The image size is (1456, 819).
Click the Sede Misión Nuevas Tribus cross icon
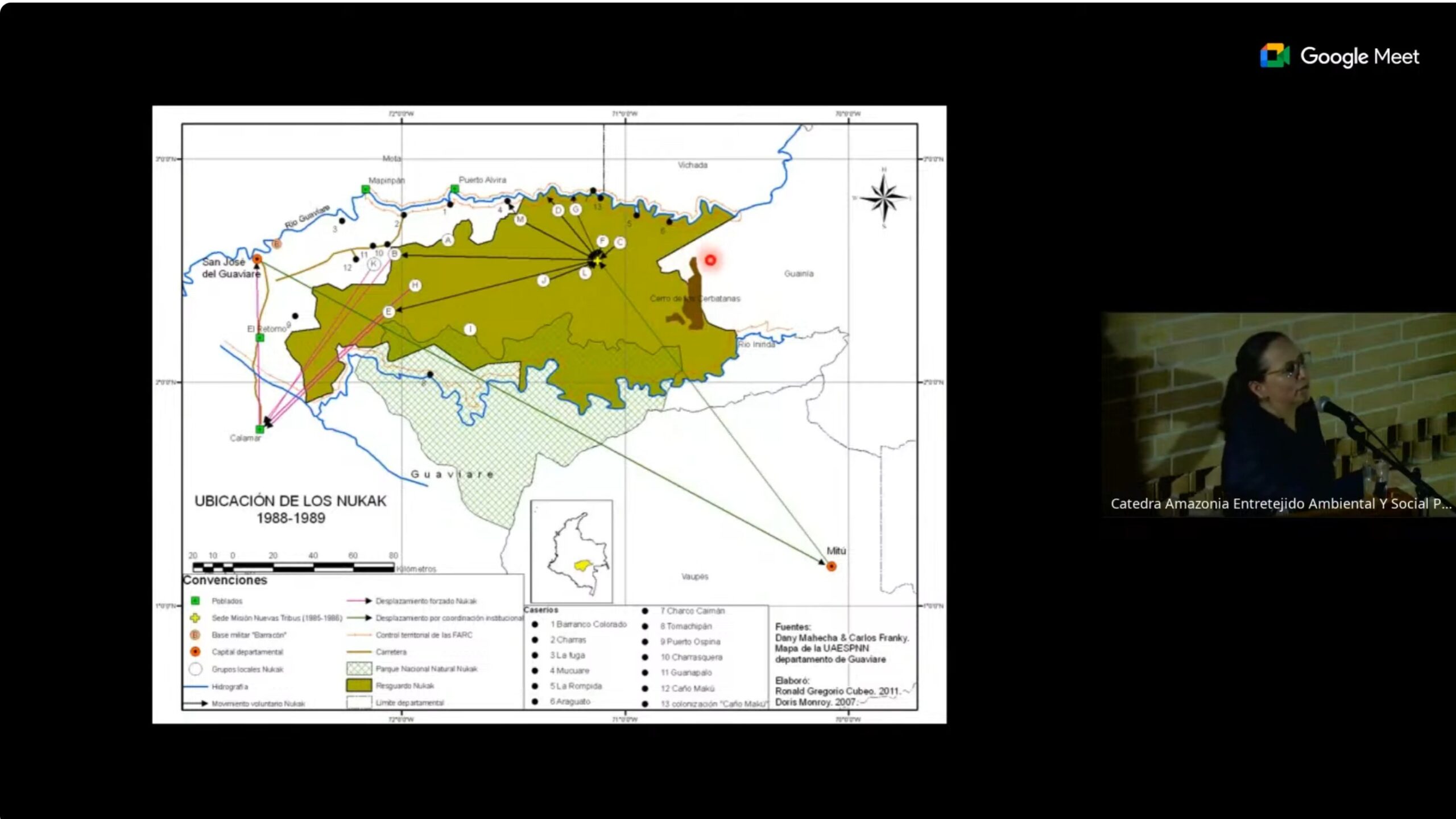(195, 618)
